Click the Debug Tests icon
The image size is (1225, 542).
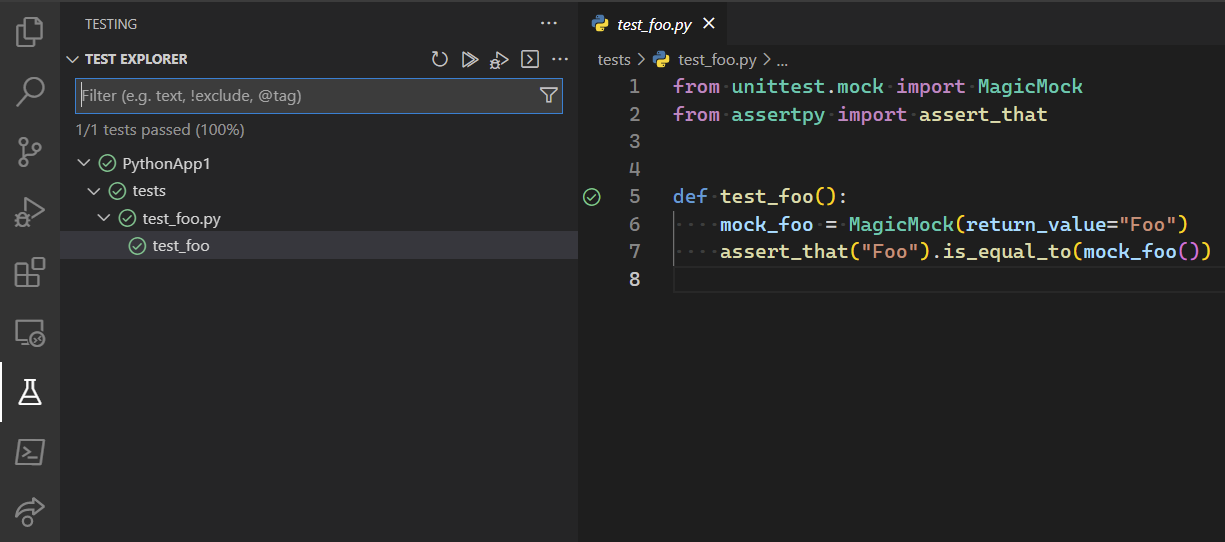pyautogui.click(x=499, y=60)
